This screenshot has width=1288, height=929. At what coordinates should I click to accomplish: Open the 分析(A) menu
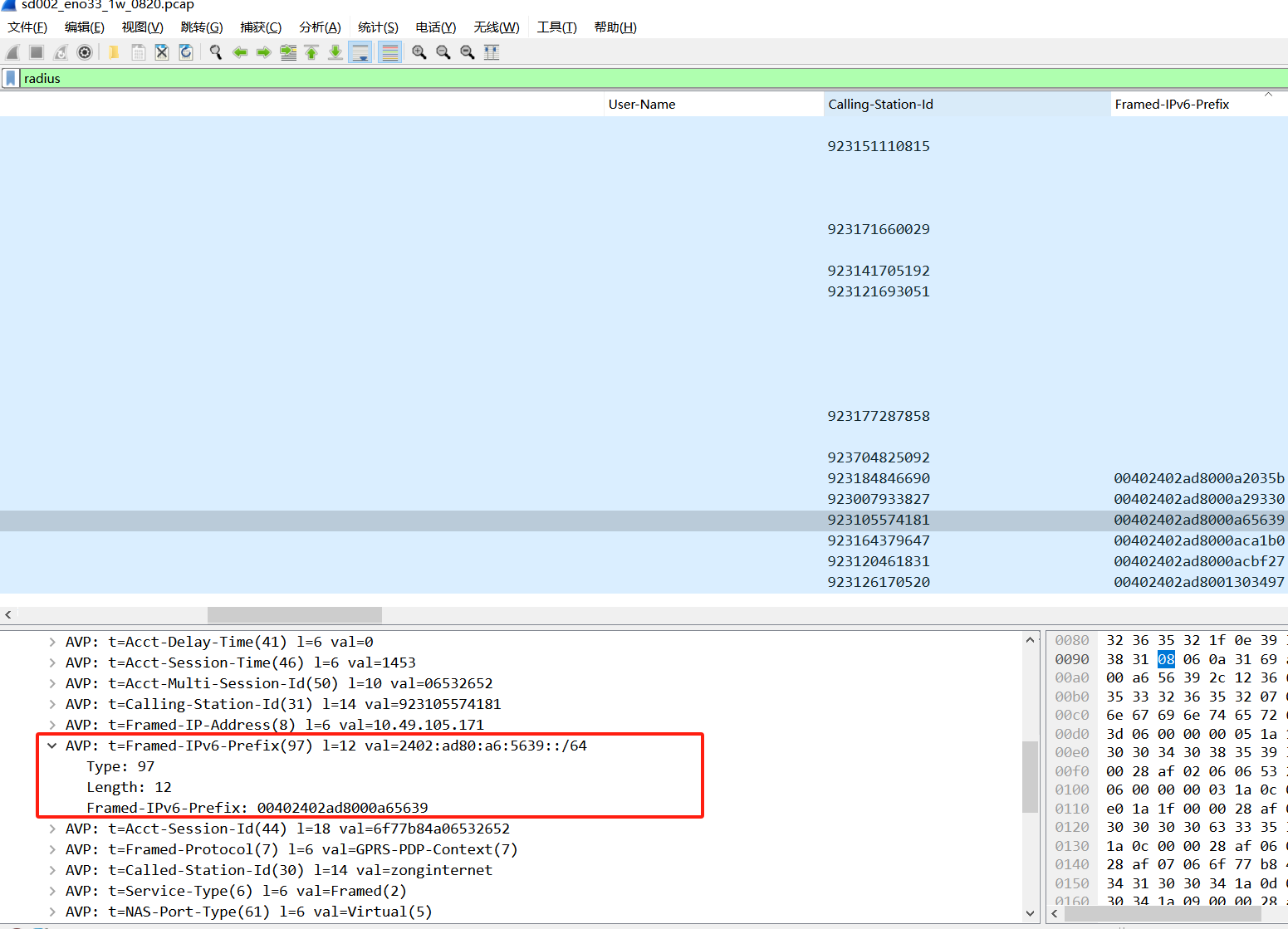[320, 27]
